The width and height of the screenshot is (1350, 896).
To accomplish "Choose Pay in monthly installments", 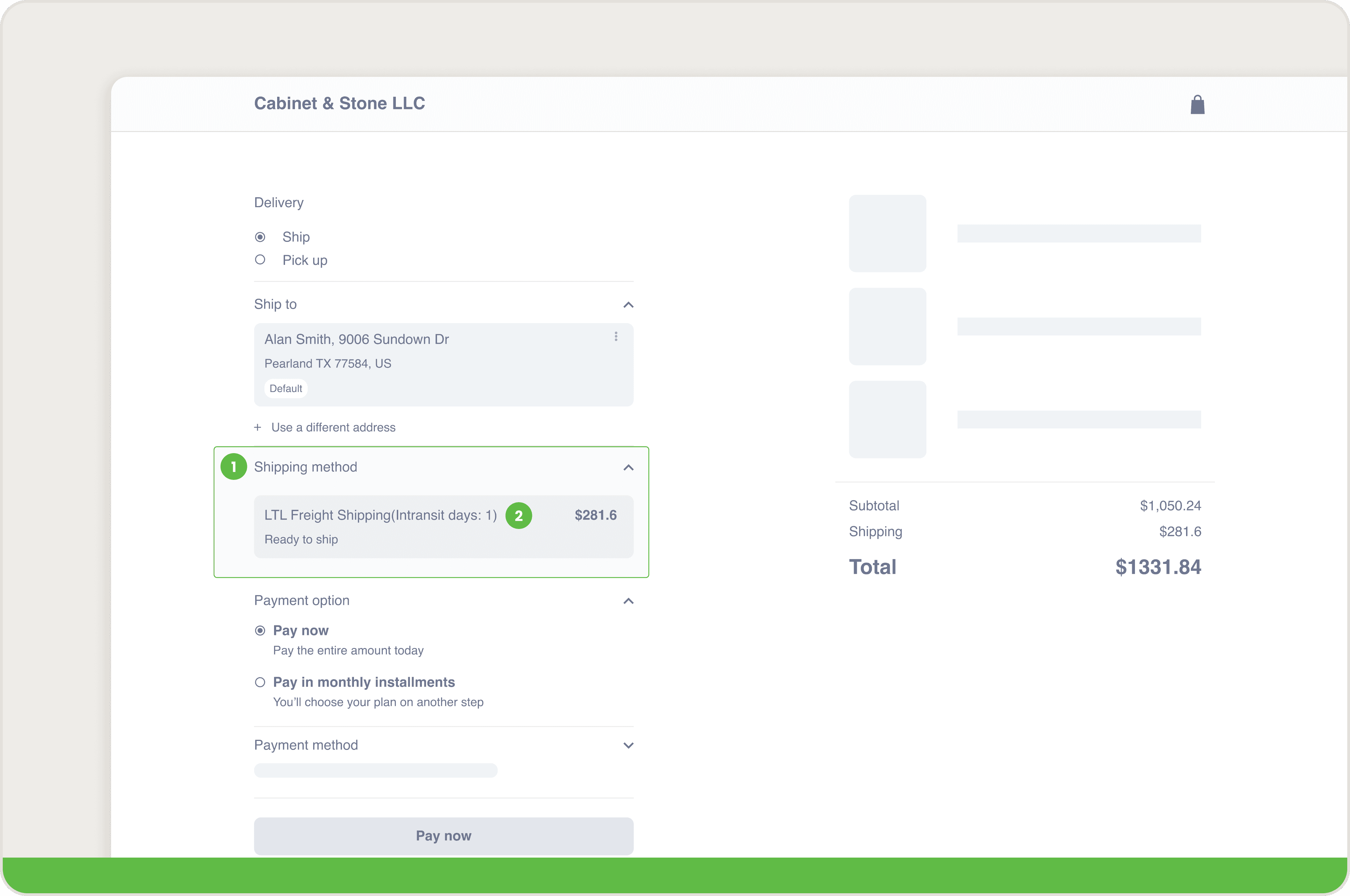I will 260,682.
